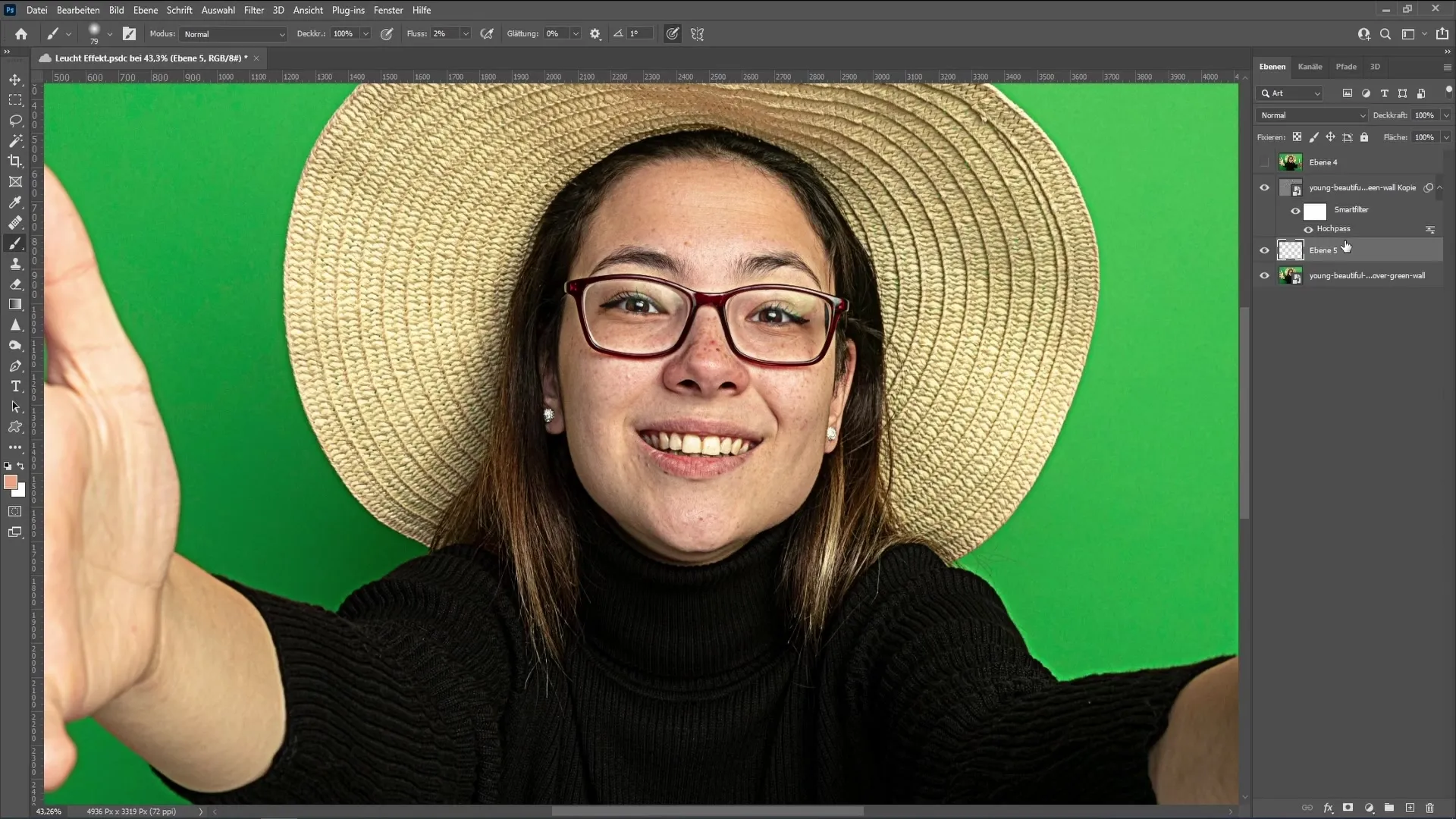Open the Filter menu
Screen dimensions: 1456x819
coord(254,9)
